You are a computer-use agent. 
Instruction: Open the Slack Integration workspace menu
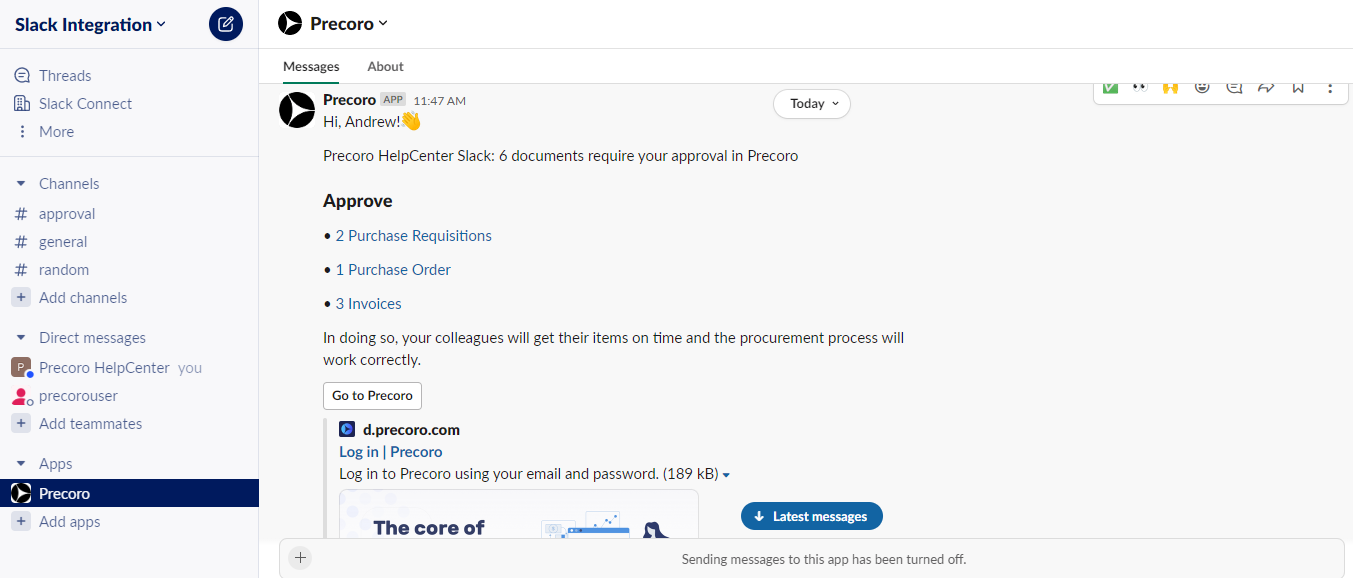point(90,24)
